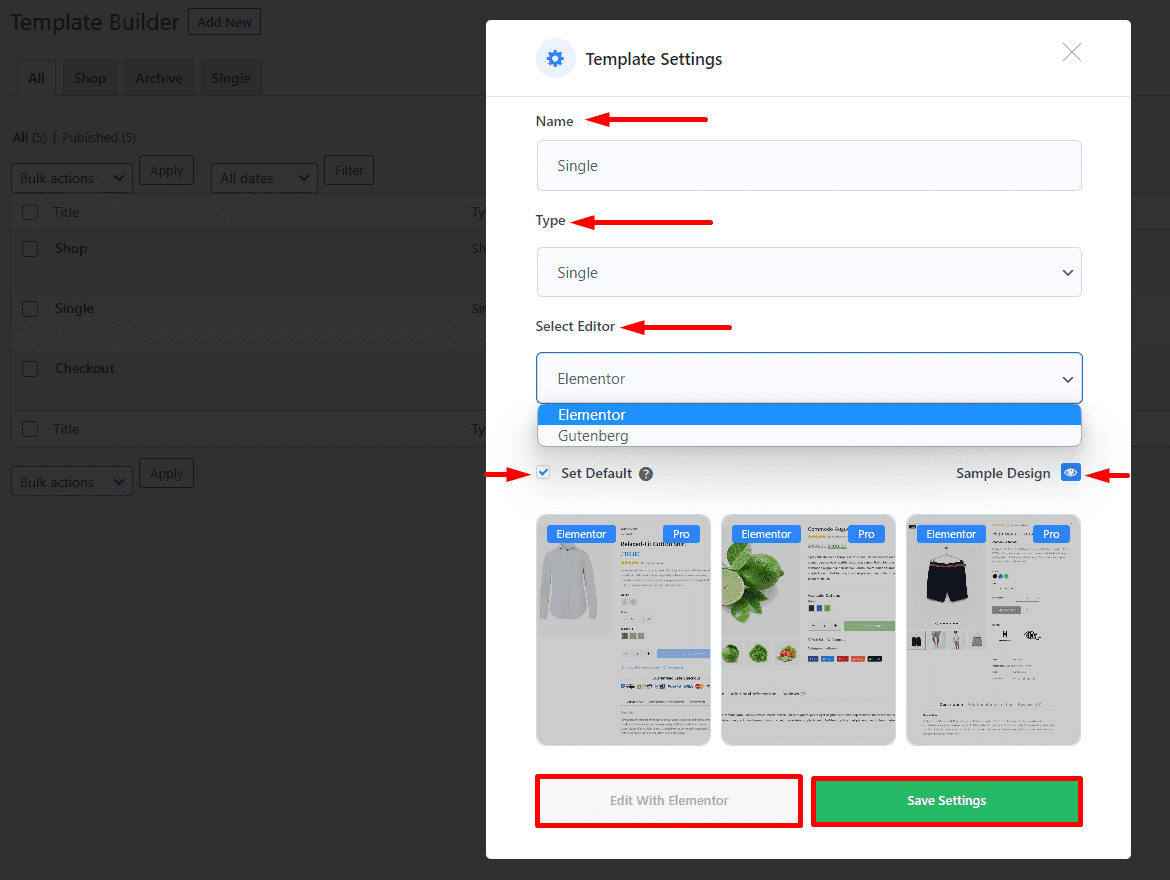Switch to the Archive tab
The image size is (1170, 880).
pyautogui.click(x=159, y=78)
